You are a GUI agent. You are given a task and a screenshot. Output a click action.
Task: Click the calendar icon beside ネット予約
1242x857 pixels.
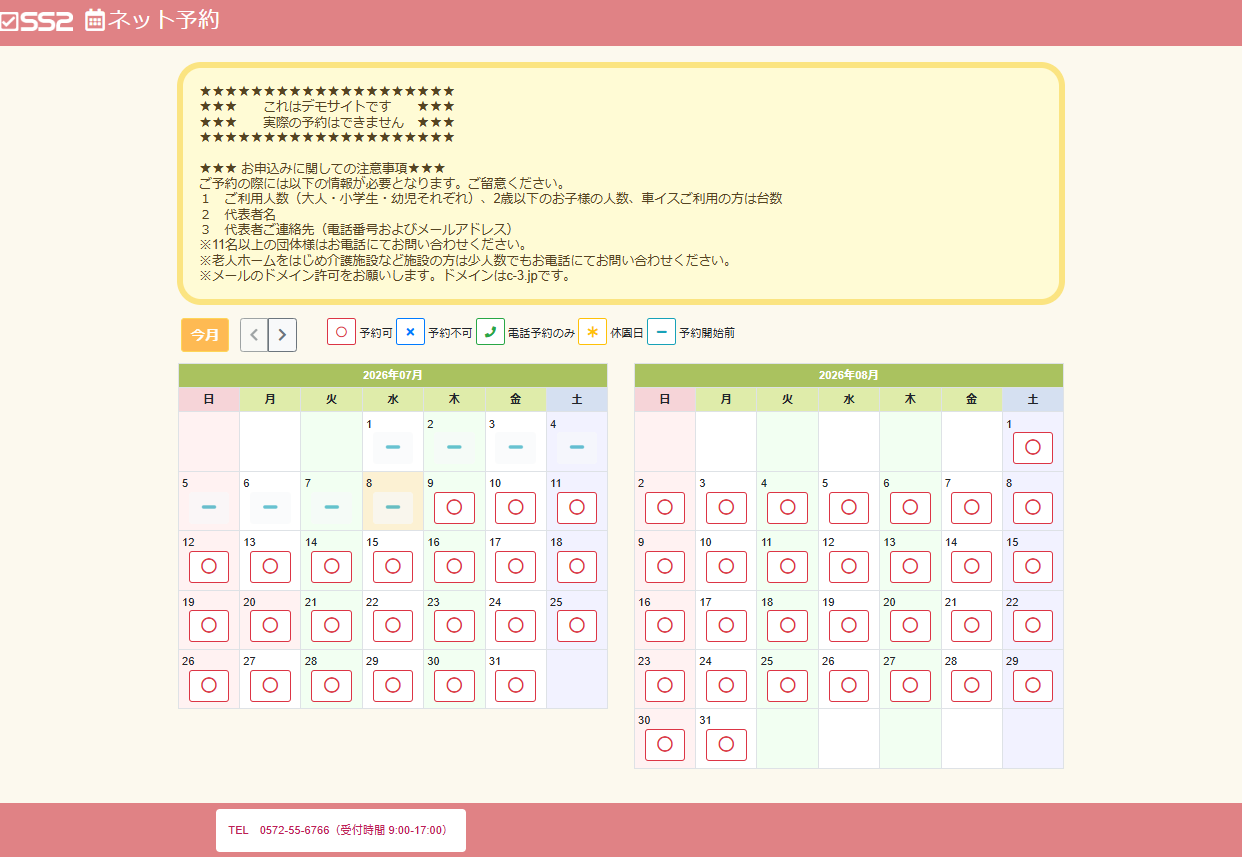click(95, 20)
